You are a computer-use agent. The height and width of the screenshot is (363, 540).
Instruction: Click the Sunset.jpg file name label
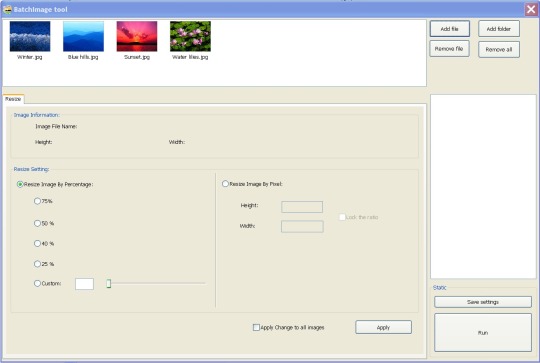[137, 57]
